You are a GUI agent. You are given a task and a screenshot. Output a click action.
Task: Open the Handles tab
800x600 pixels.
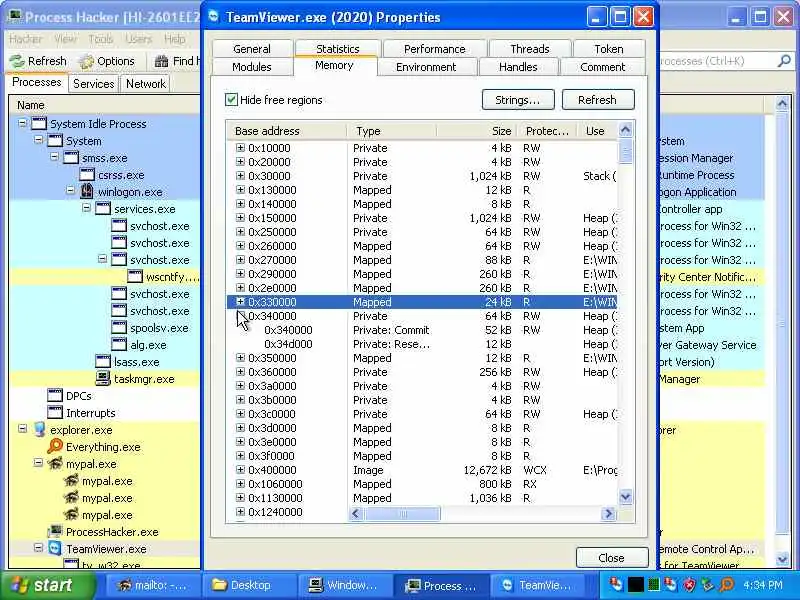(518, 67)
